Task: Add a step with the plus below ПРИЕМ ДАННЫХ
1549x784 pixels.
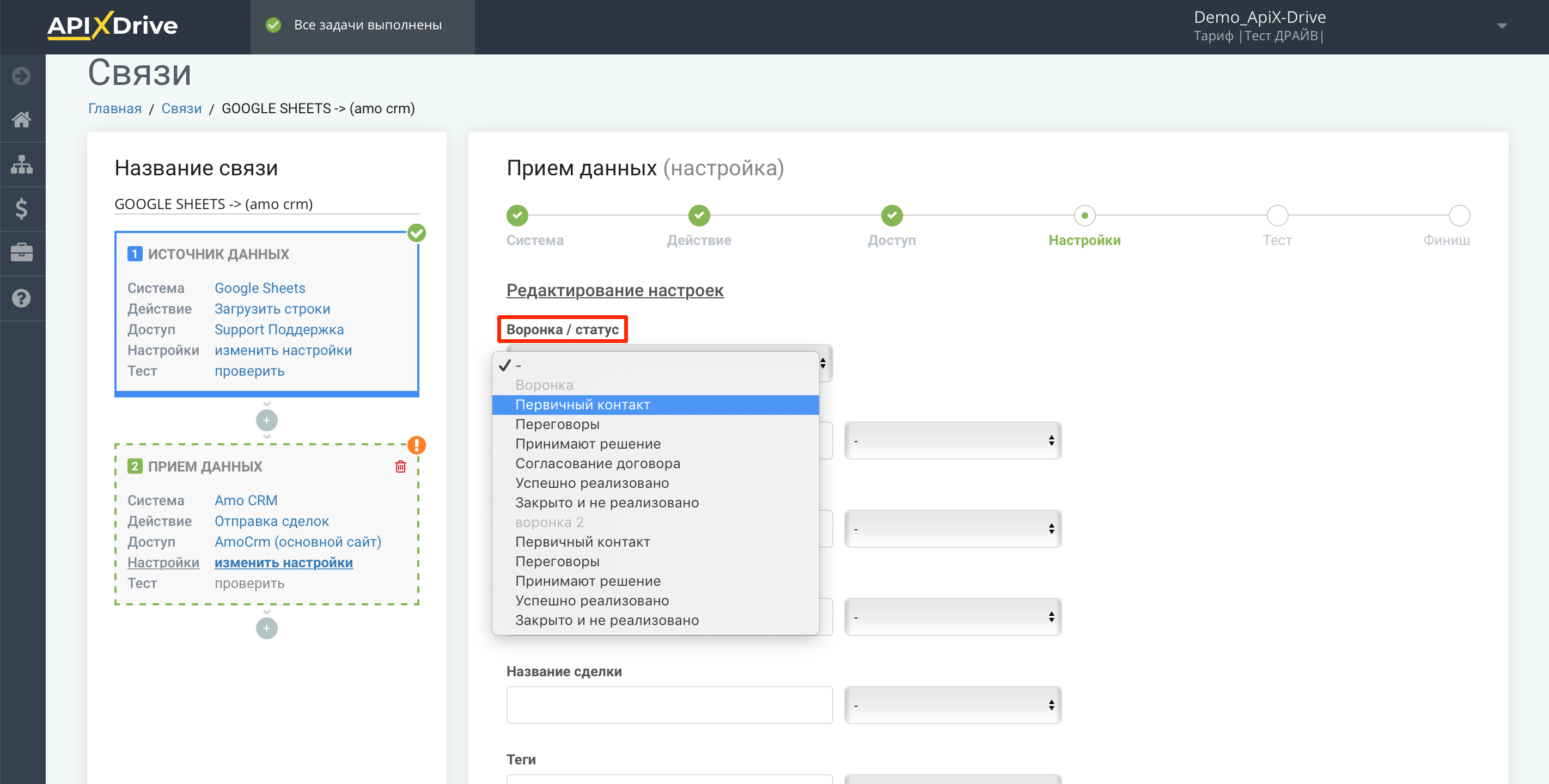Action: tap(266, 628)
